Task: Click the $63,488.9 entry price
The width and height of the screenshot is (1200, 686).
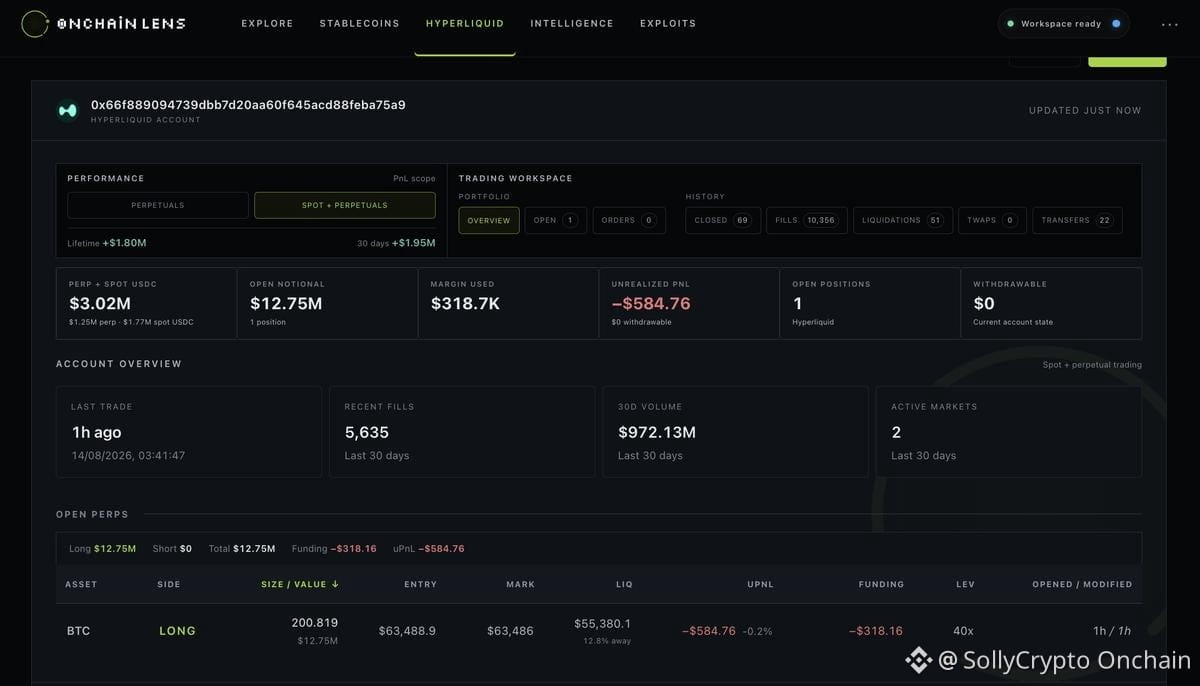Action: pos(407,631)
